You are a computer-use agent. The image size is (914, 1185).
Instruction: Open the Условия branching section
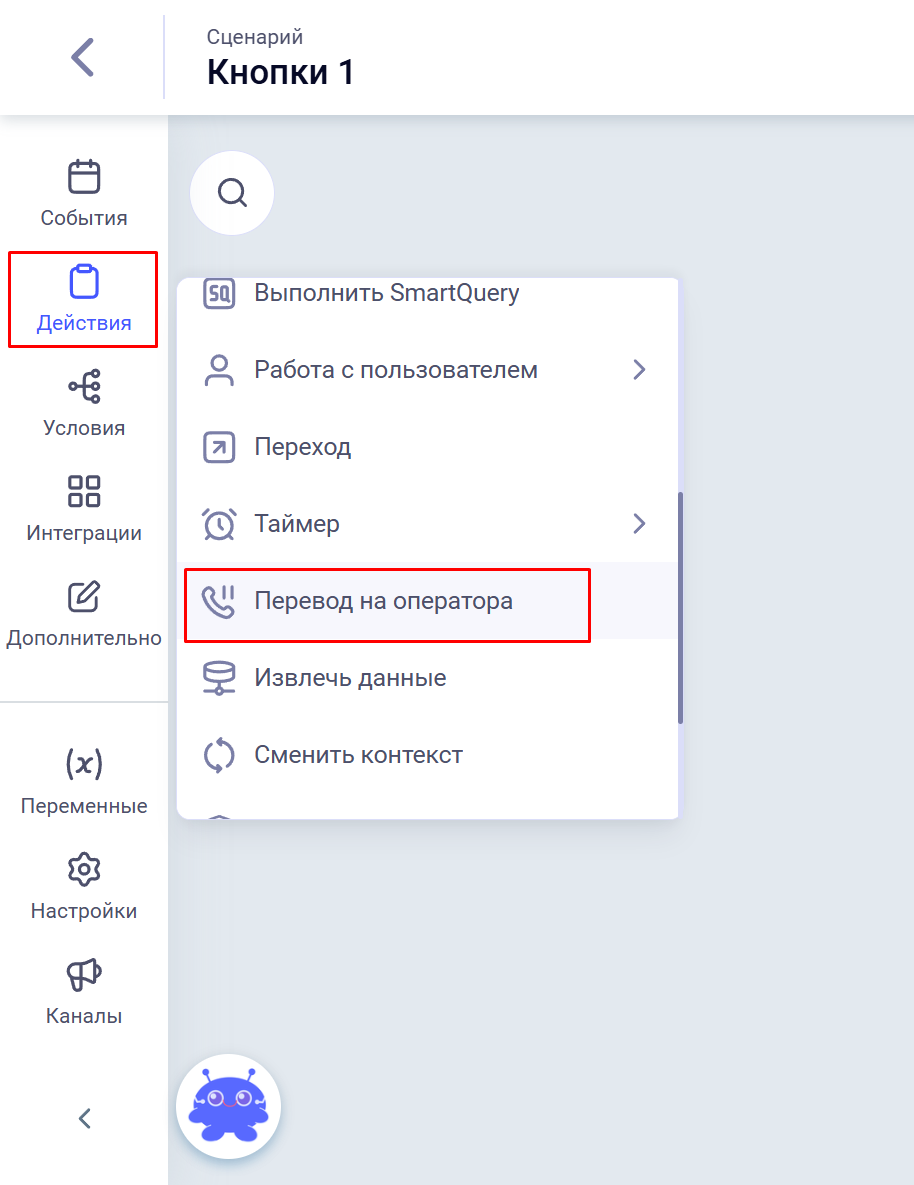coord(84,403)
